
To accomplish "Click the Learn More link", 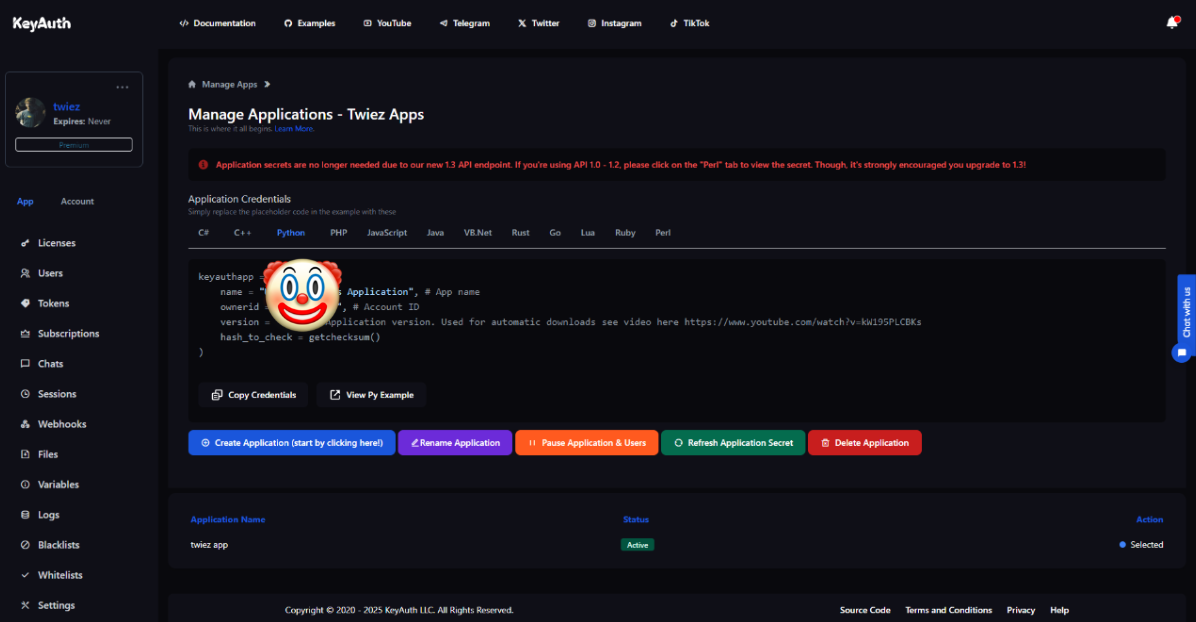I will coord(294,129).
